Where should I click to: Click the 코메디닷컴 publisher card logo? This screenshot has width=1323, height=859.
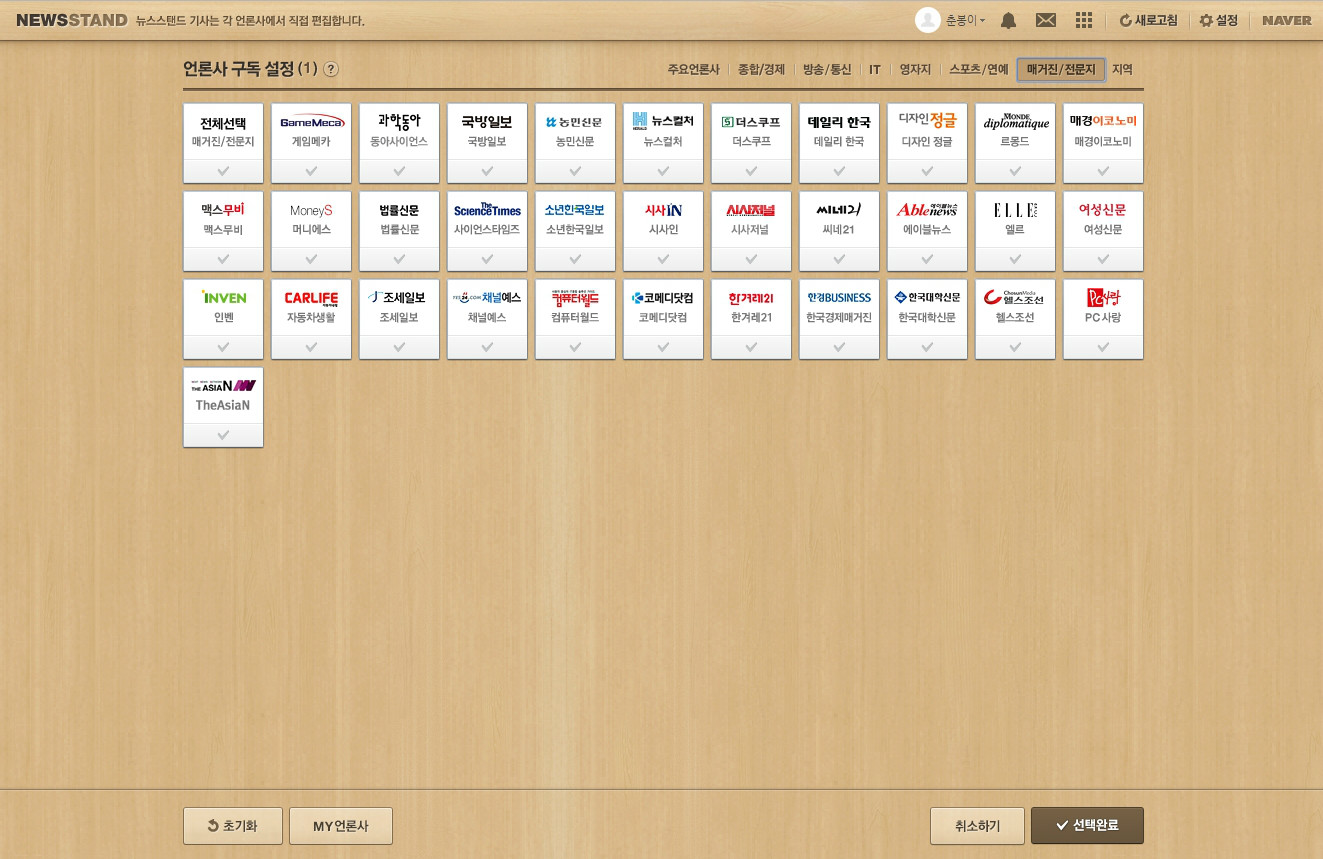pos(663,298)
